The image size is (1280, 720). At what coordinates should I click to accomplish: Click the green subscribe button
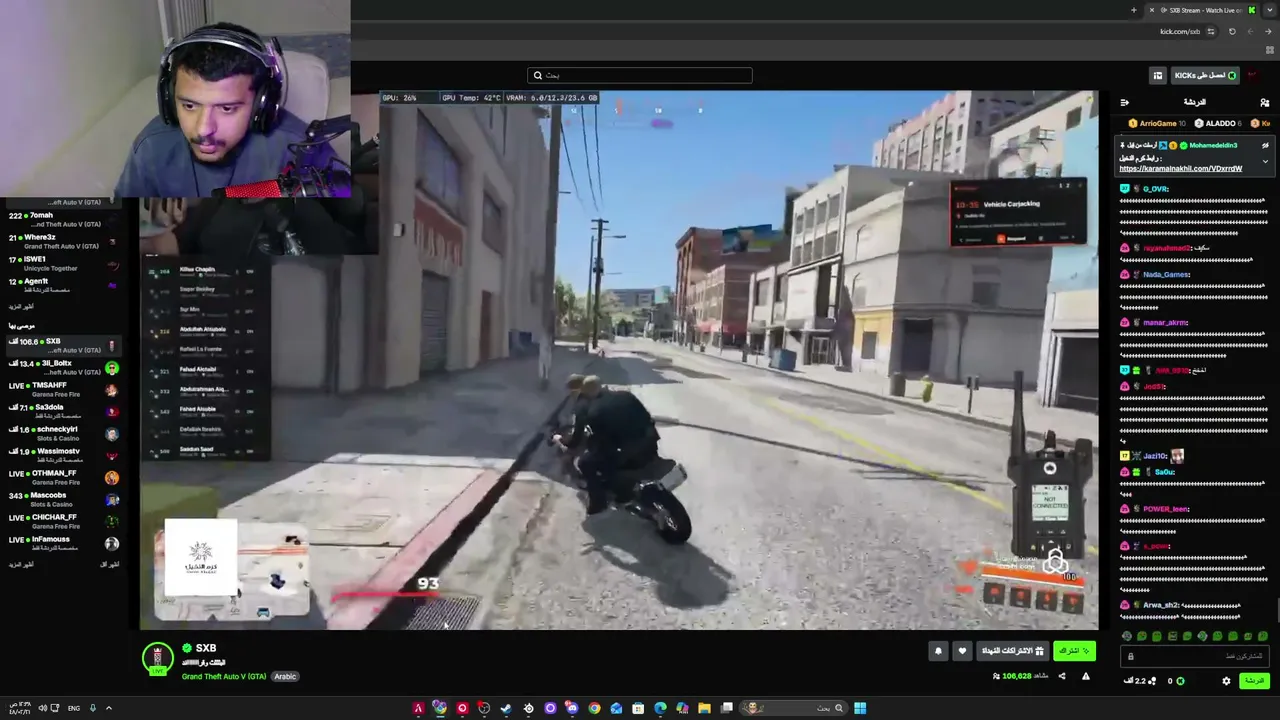tap(1074, 651)
